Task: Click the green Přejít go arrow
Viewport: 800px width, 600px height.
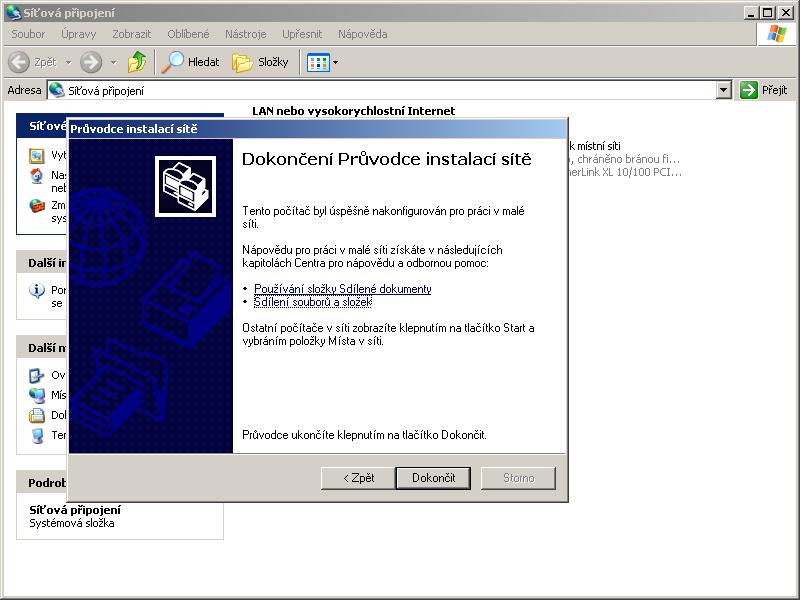Action: [749, 90]
